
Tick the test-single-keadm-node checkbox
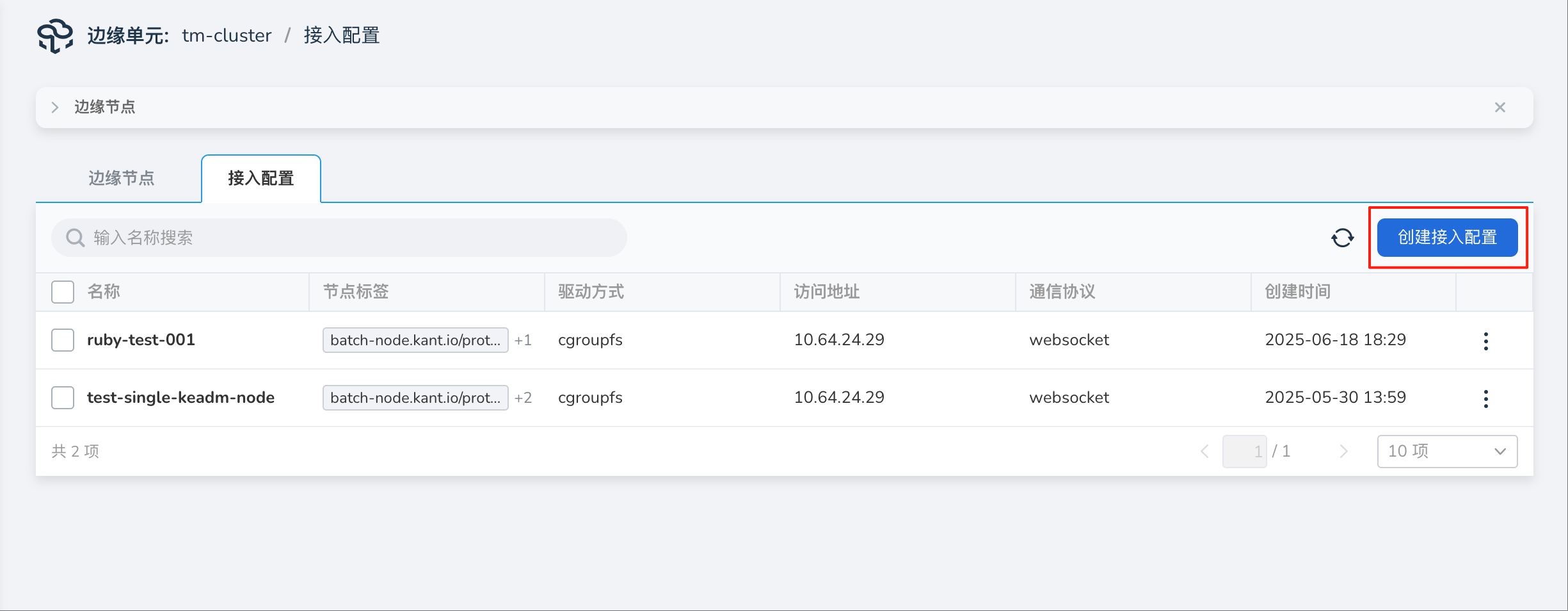(63, 398)
